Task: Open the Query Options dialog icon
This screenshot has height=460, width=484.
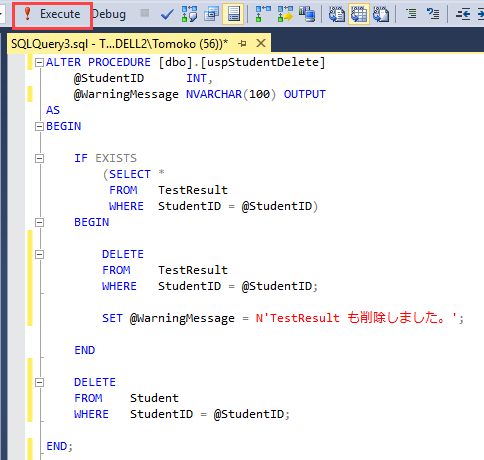Action: click(211, 14)
